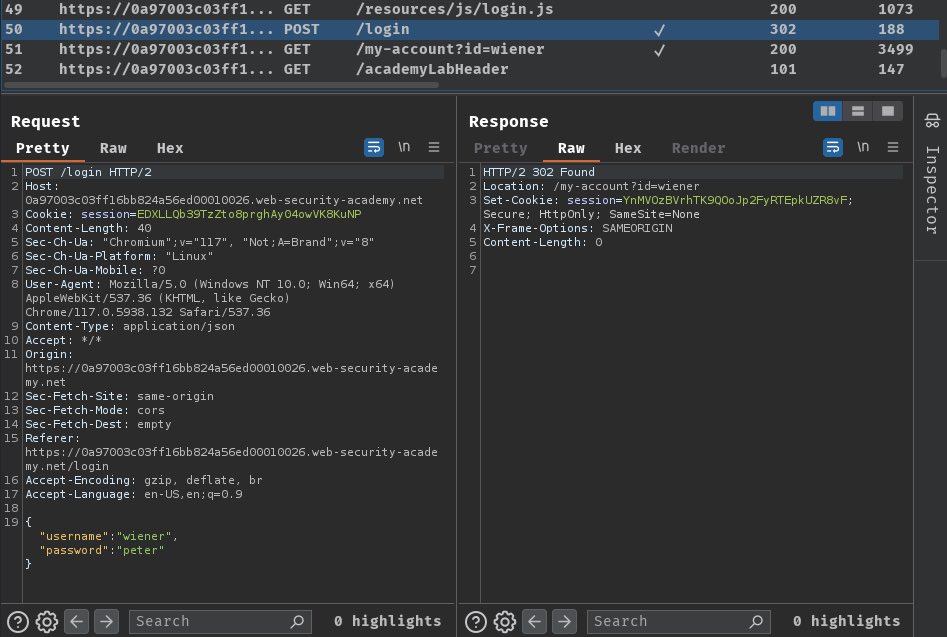Viewport: 947px width, 637px height.
Task: Show non-printable characters with the \n icon
Action: (404, 147)
